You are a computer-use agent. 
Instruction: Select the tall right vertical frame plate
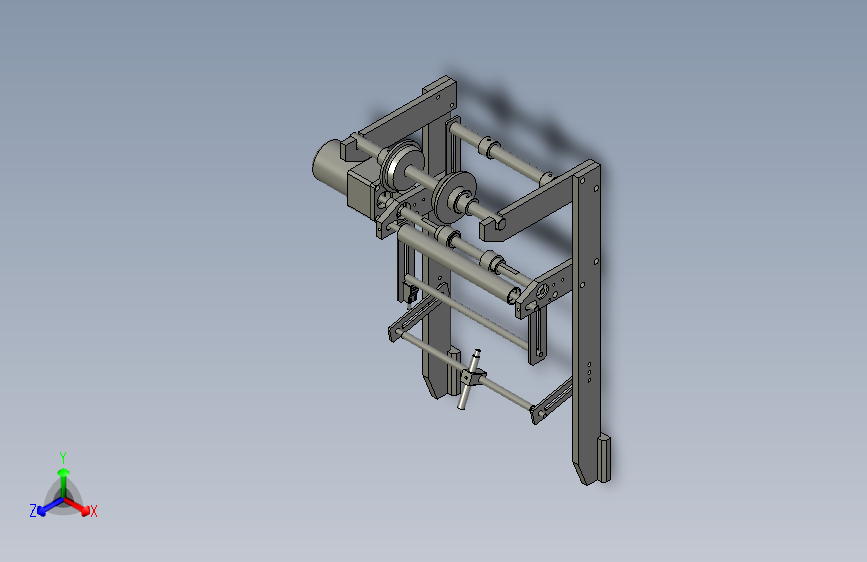[x=587, y=324]
